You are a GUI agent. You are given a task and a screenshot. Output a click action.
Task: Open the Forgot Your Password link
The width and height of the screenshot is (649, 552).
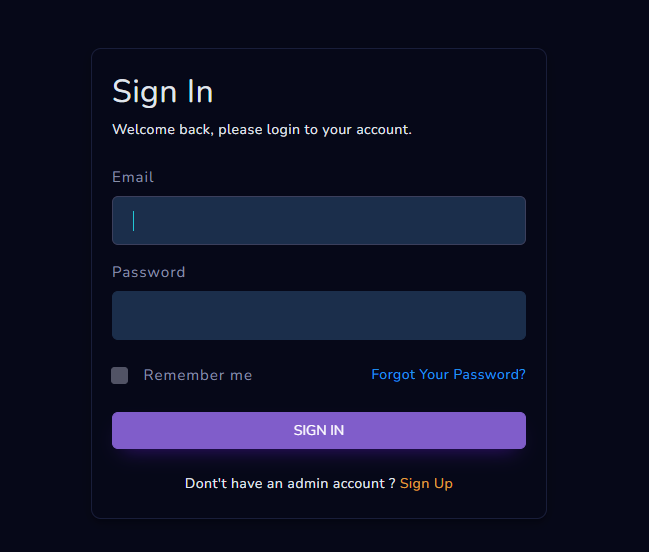click(x=448, y=374)
